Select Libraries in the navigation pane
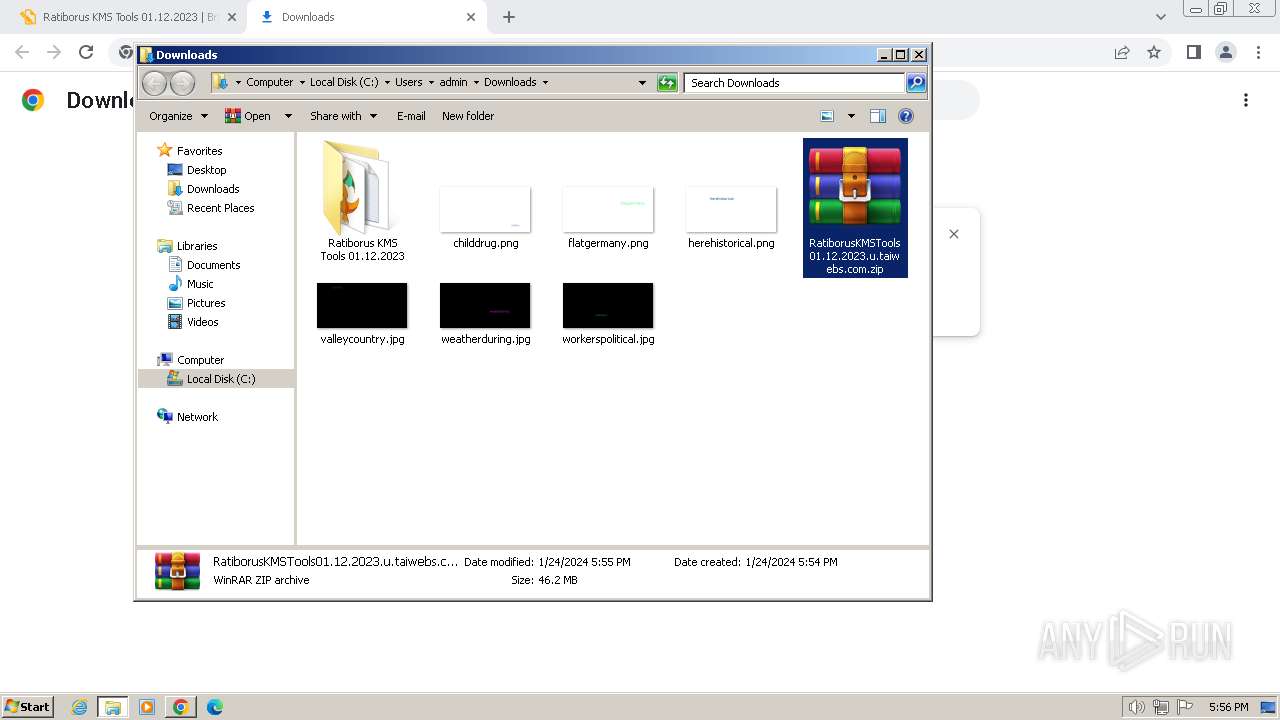 pyautogui.click(x=187, y=246)
